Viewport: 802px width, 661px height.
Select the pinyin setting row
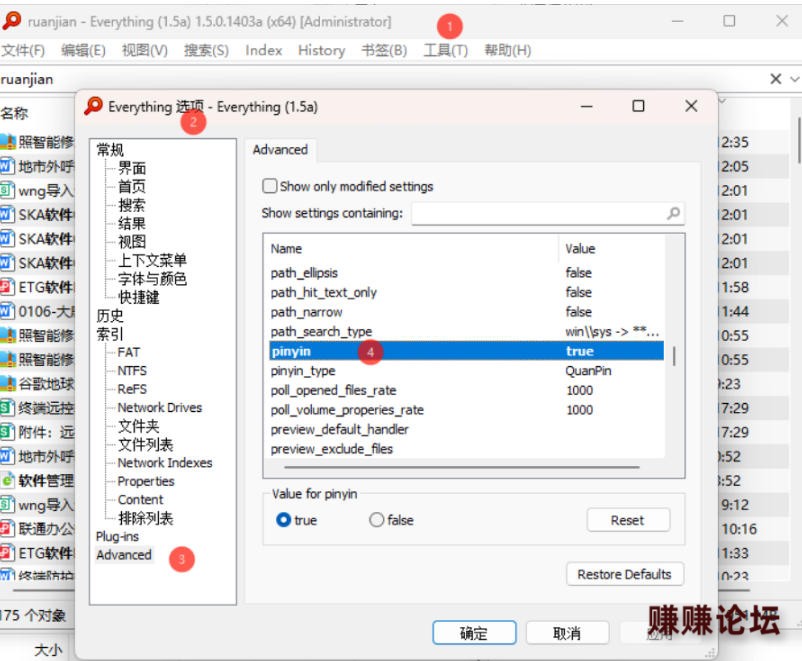click(466, 351)
